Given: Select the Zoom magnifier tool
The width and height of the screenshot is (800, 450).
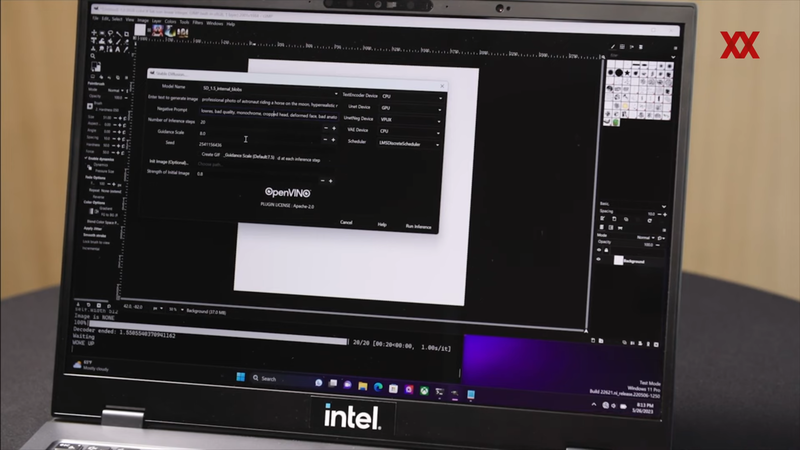Looking at the screenshot, I should point(93,56).
